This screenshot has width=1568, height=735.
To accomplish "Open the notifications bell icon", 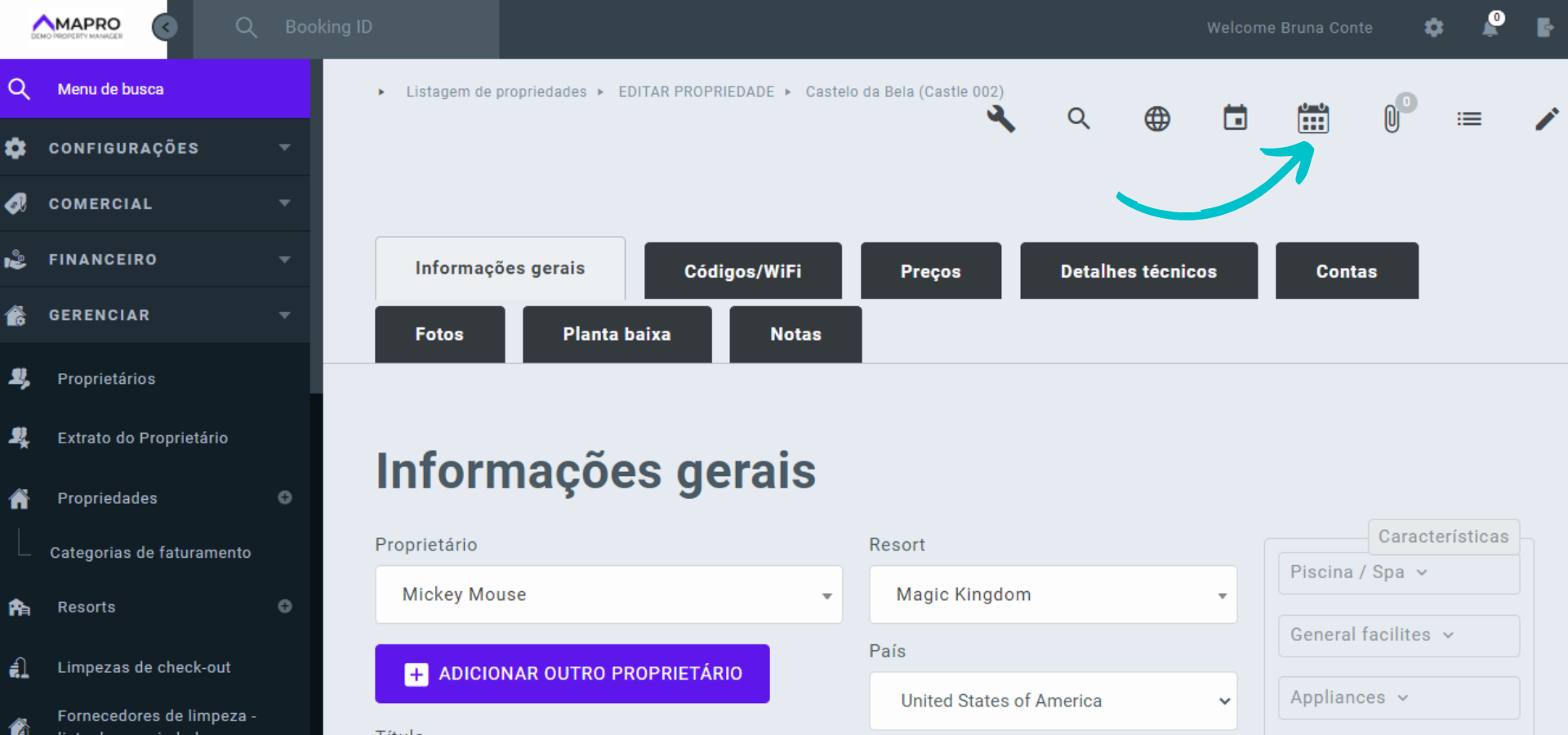I will point(1488,27).
